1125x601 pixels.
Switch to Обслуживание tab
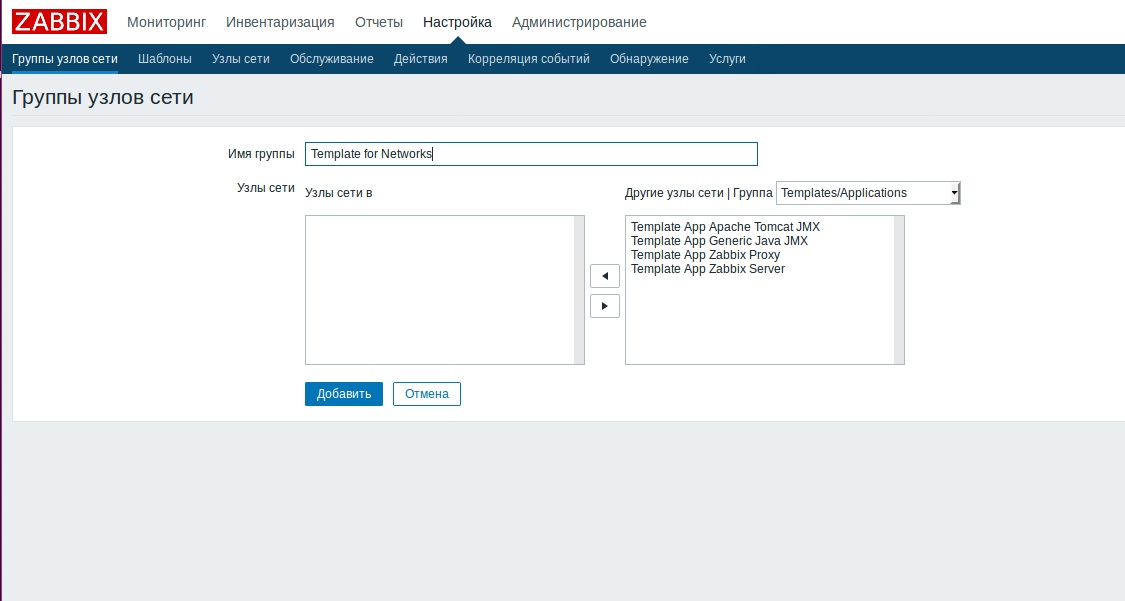pos(331,59)
